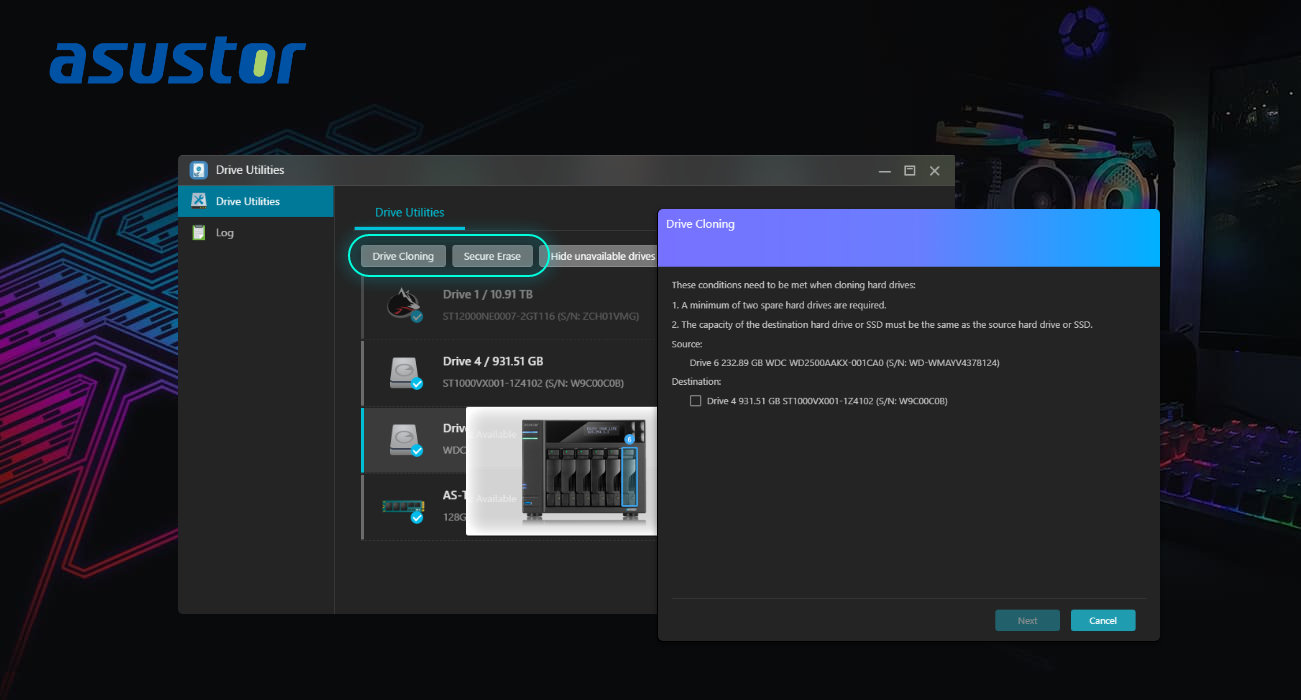Open the Log section in the sidebar
Image resolution: width=1301 pixels, height=700 pixels.
tap(225, 233)
